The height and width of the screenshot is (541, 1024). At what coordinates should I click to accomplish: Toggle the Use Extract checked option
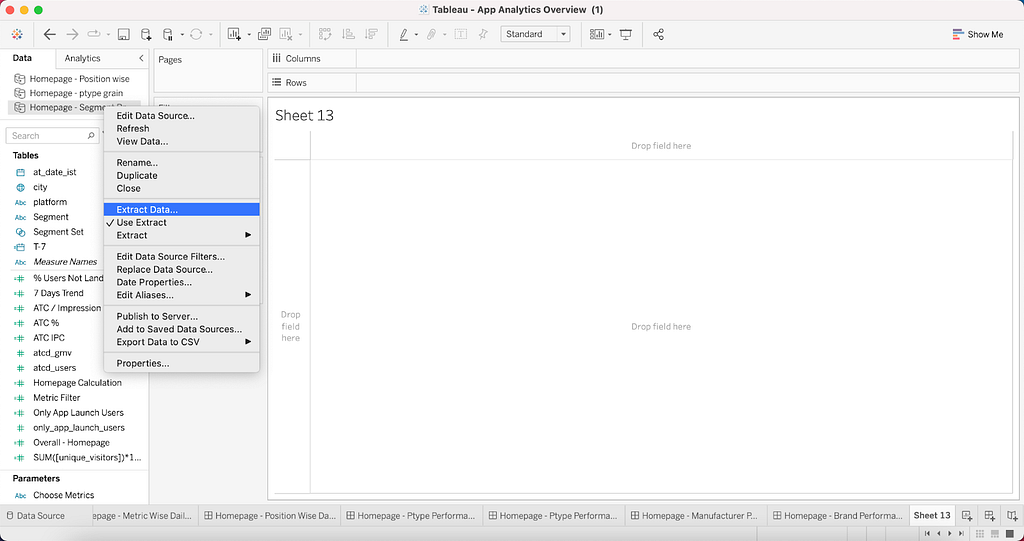click(x=141, y=222)
